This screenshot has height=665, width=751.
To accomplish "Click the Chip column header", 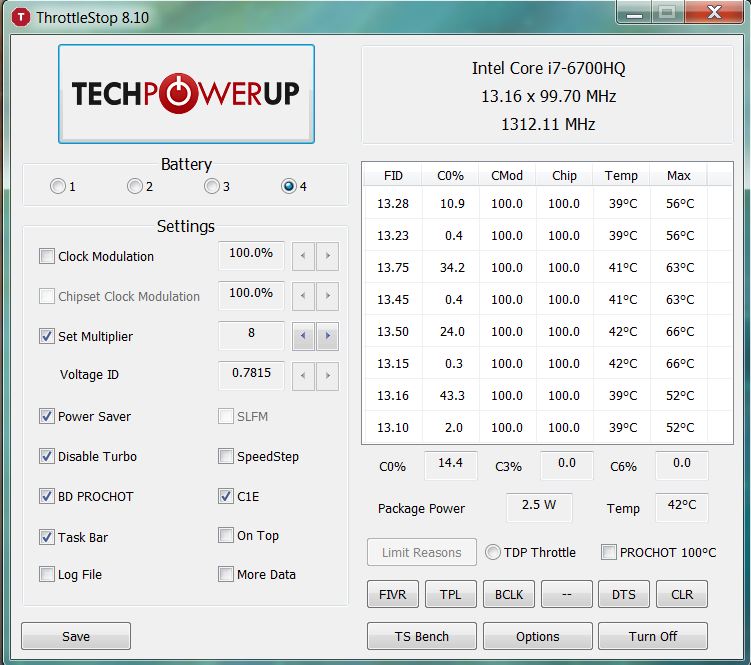I will (x=564, y=175).
